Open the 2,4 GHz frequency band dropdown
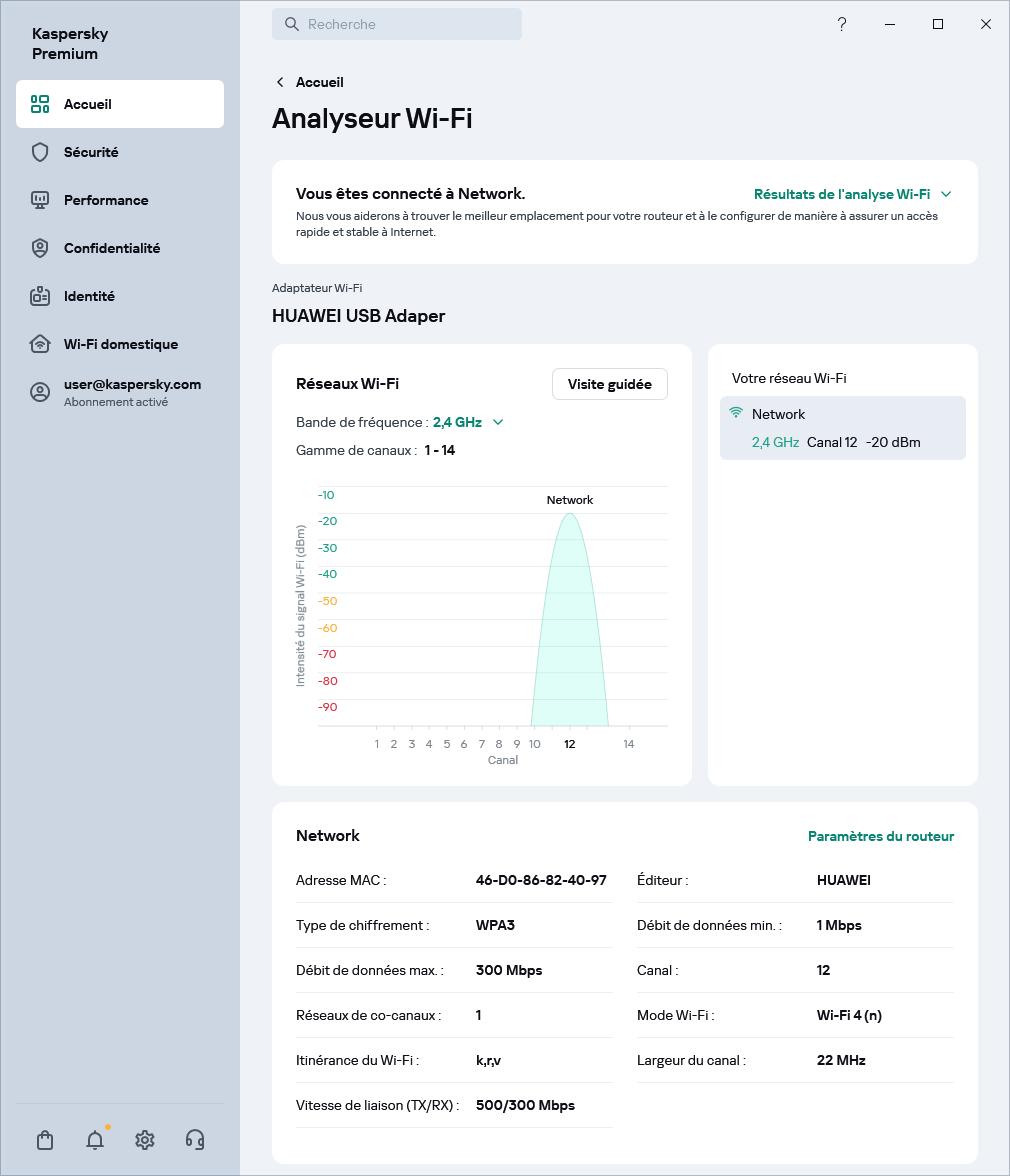Viewport: 1010px width, 1176px height. click(x=468, y=422)
